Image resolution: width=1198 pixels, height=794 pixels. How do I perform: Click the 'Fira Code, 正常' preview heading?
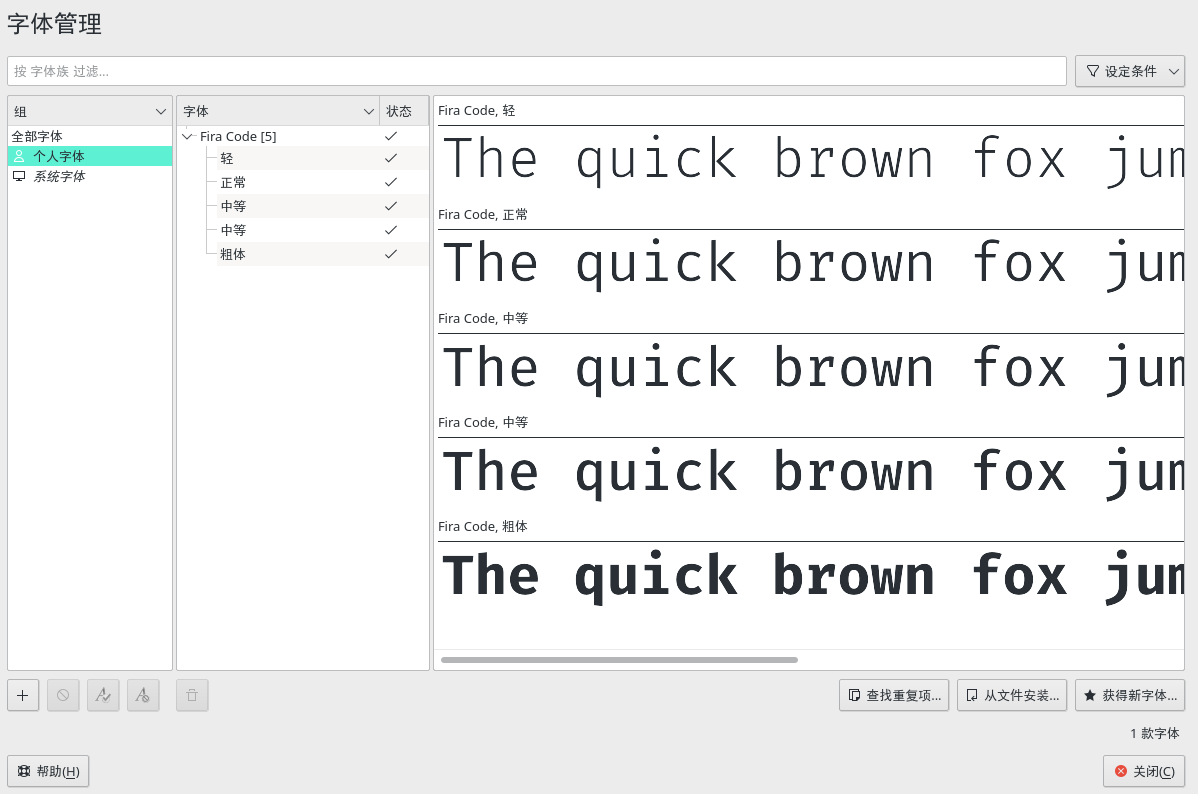pos(483,215)
